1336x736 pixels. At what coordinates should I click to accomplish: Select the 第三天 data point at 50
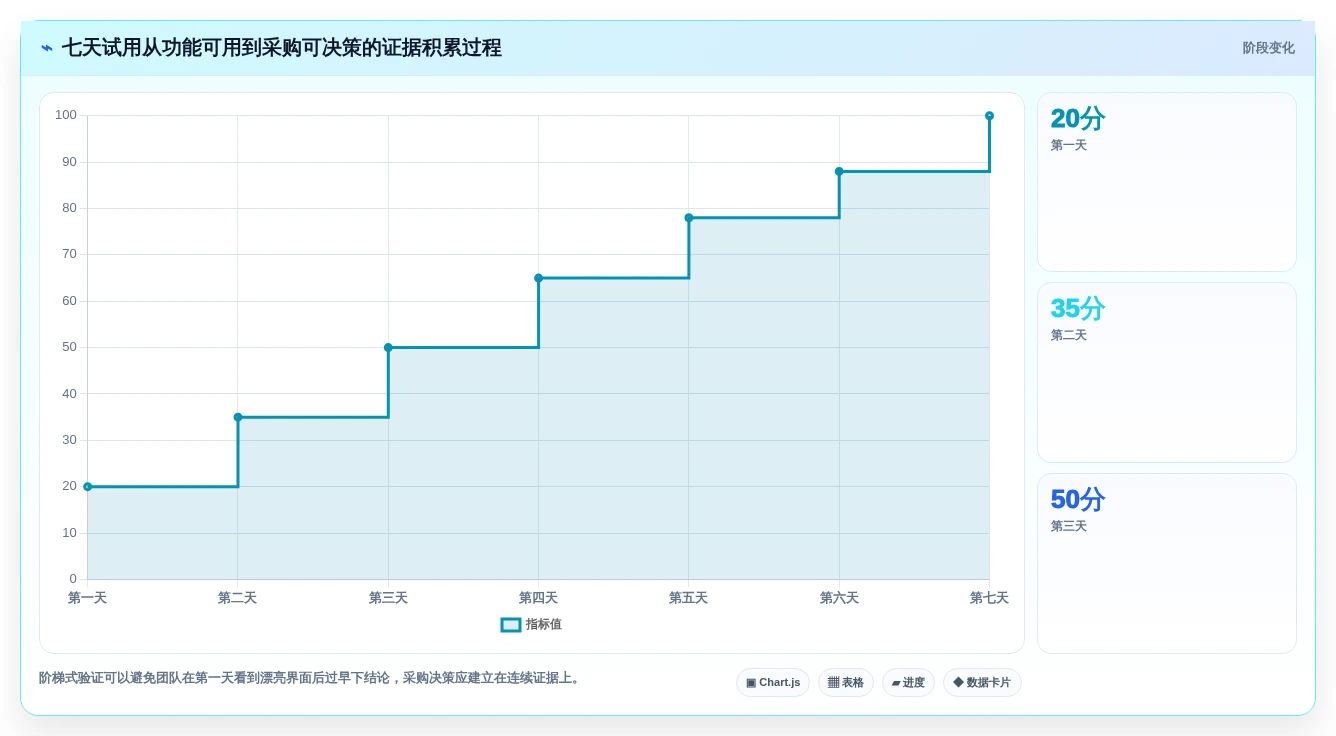coord(388,348)
